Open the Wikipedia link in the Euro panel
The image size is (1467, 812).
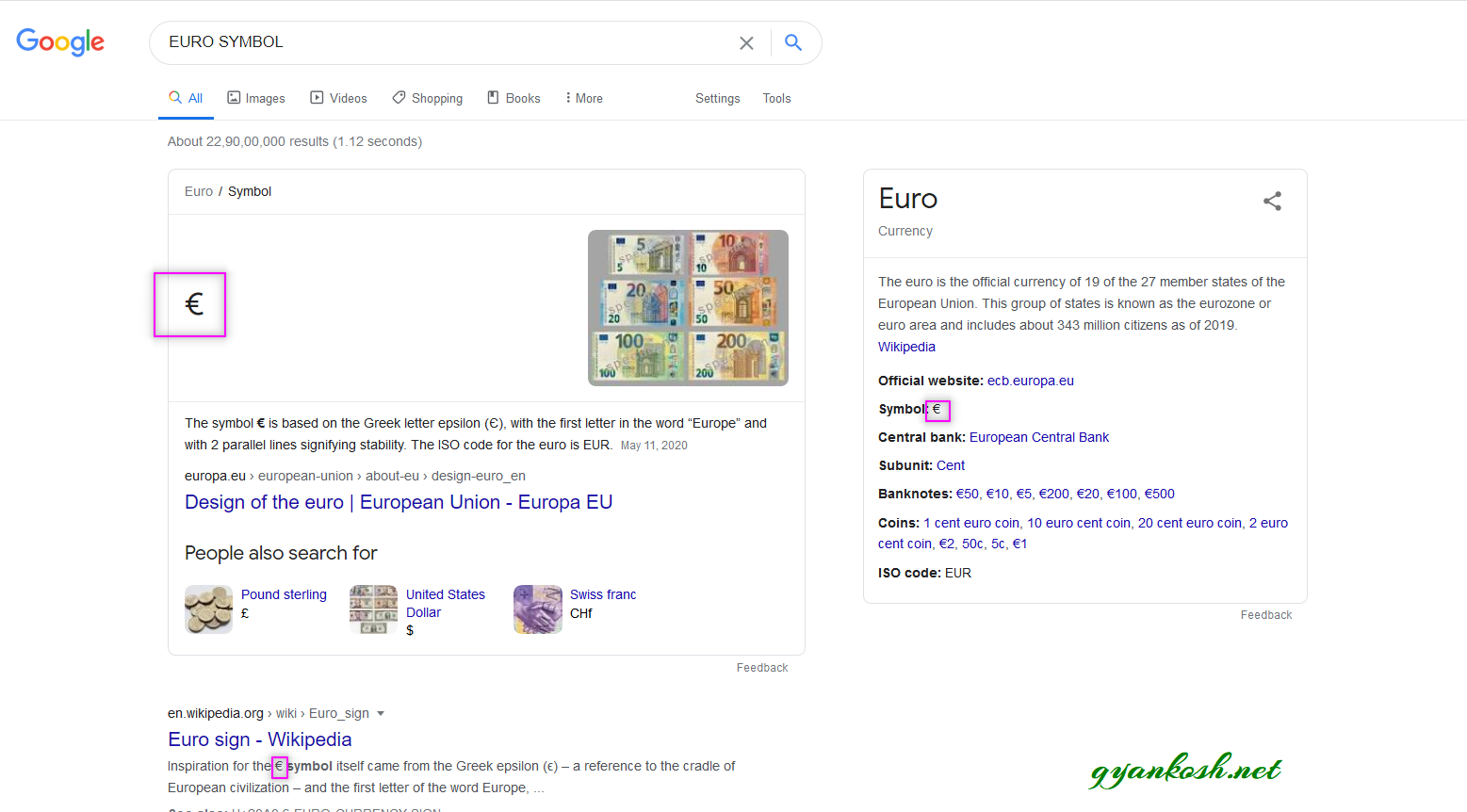tap(906, 347)
